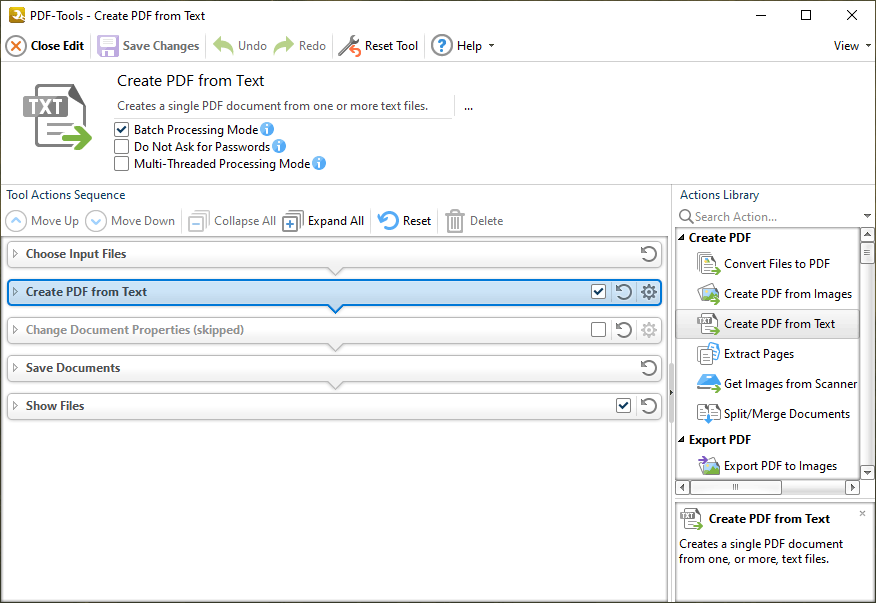Turn on Multi-Threaded Processing Mode
Image resolution: width=876 pixels, height=603 pixels.
(x=122, y=163)
